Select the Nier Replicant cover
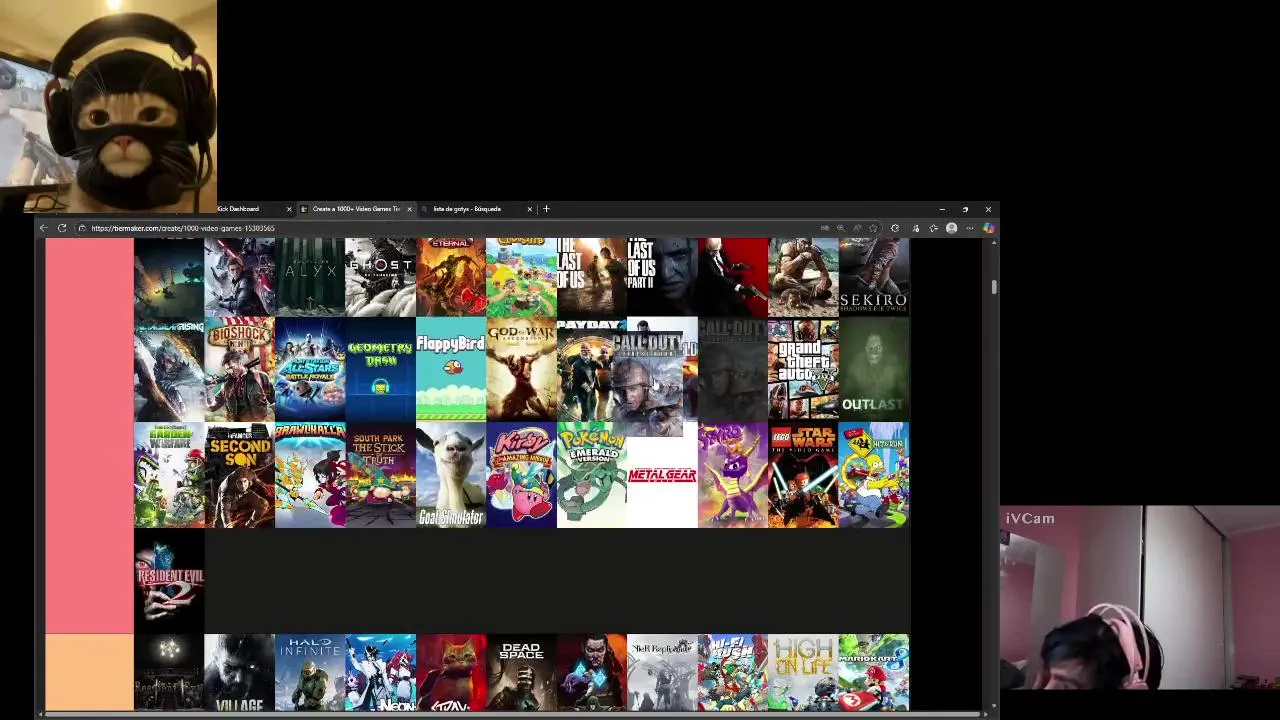 [x=662, y=673]
